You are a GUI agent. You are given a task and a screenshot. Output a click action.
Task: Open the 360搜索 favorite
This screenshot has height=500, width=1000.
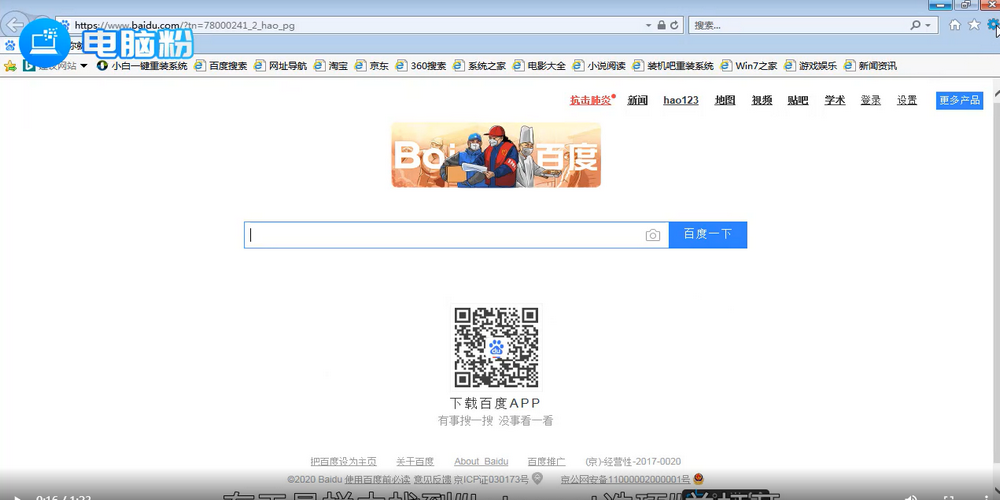(421, 66)
